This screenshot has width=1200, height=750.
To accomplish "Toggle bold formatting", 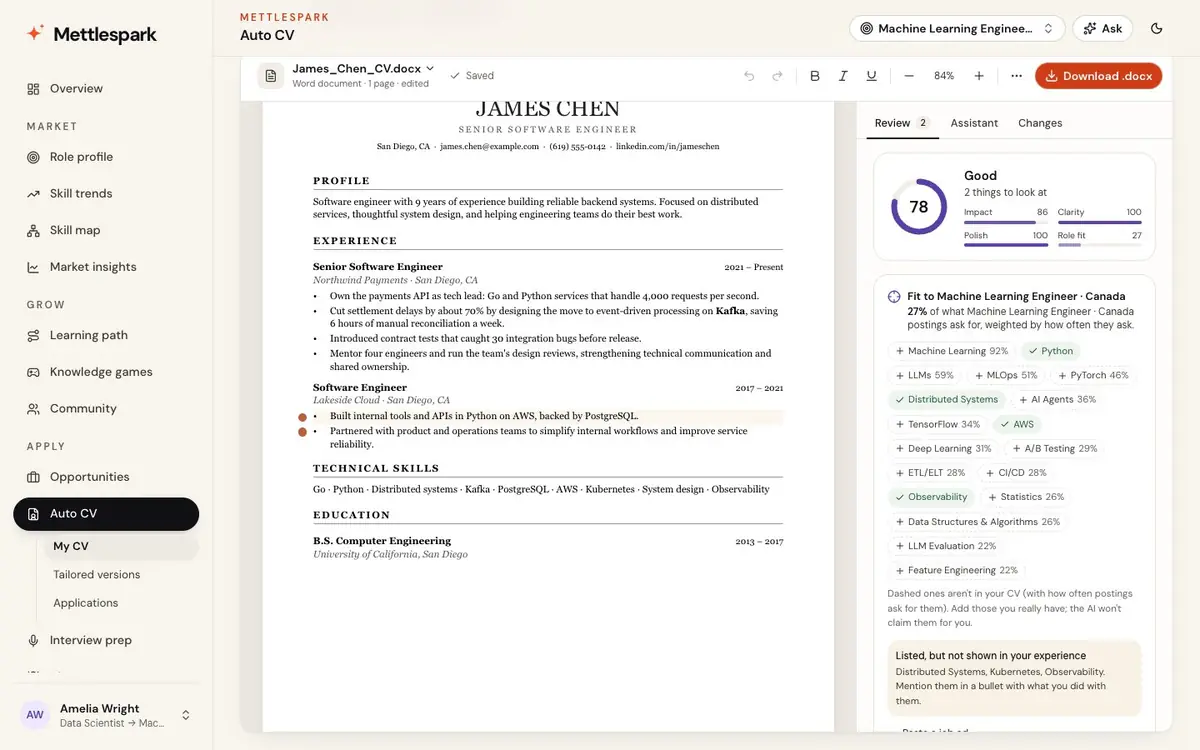I will pos(814,76).
